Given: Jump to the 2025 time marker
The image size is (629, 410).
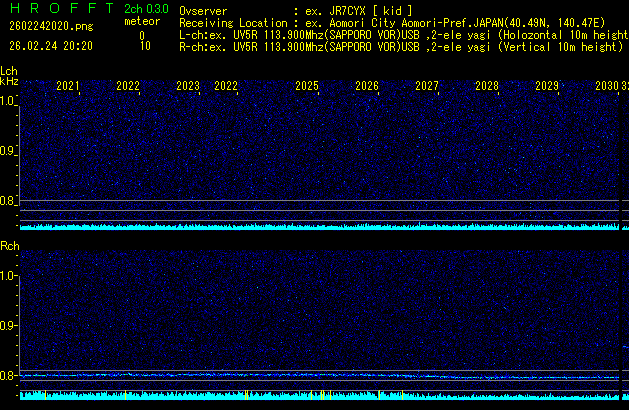Looking at the screenshot, I should pyautogui.click(x=307, y=87).
